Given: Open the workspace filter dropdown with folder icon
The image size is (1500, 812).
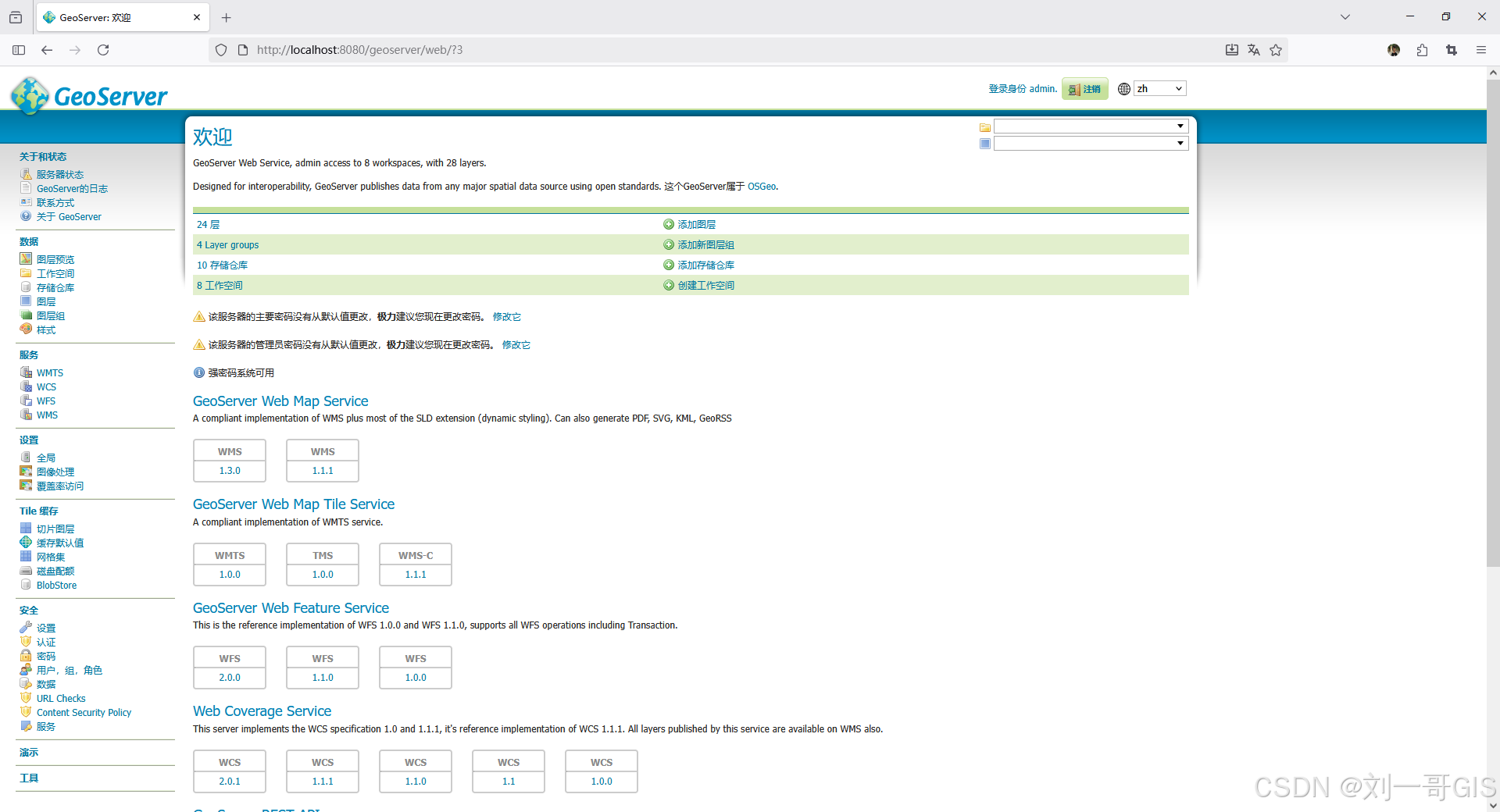Looking at the screenshot, I should 1091,126.
